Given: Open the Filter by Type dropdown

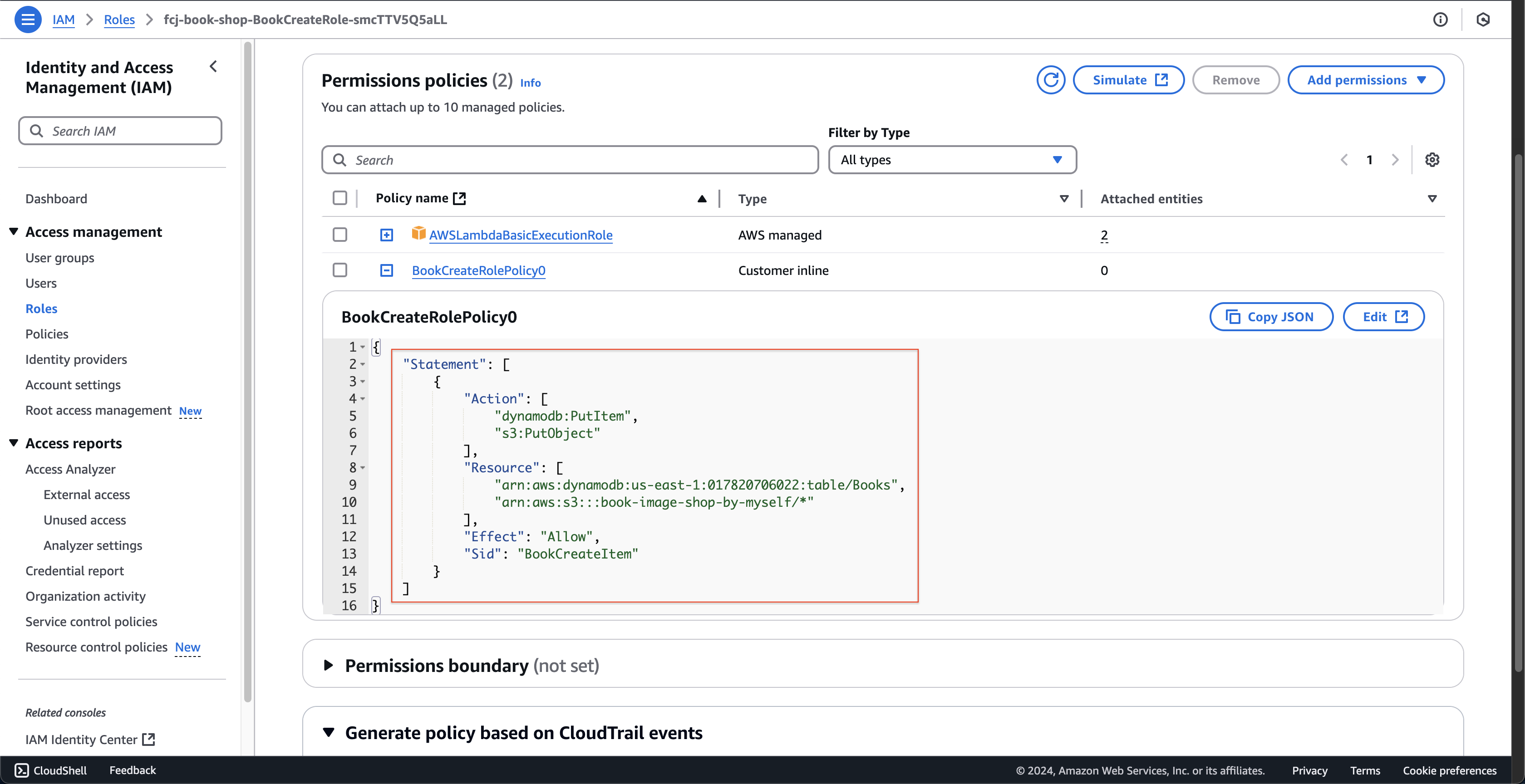Looking at the screenshot, I should [x=952, y=160].
